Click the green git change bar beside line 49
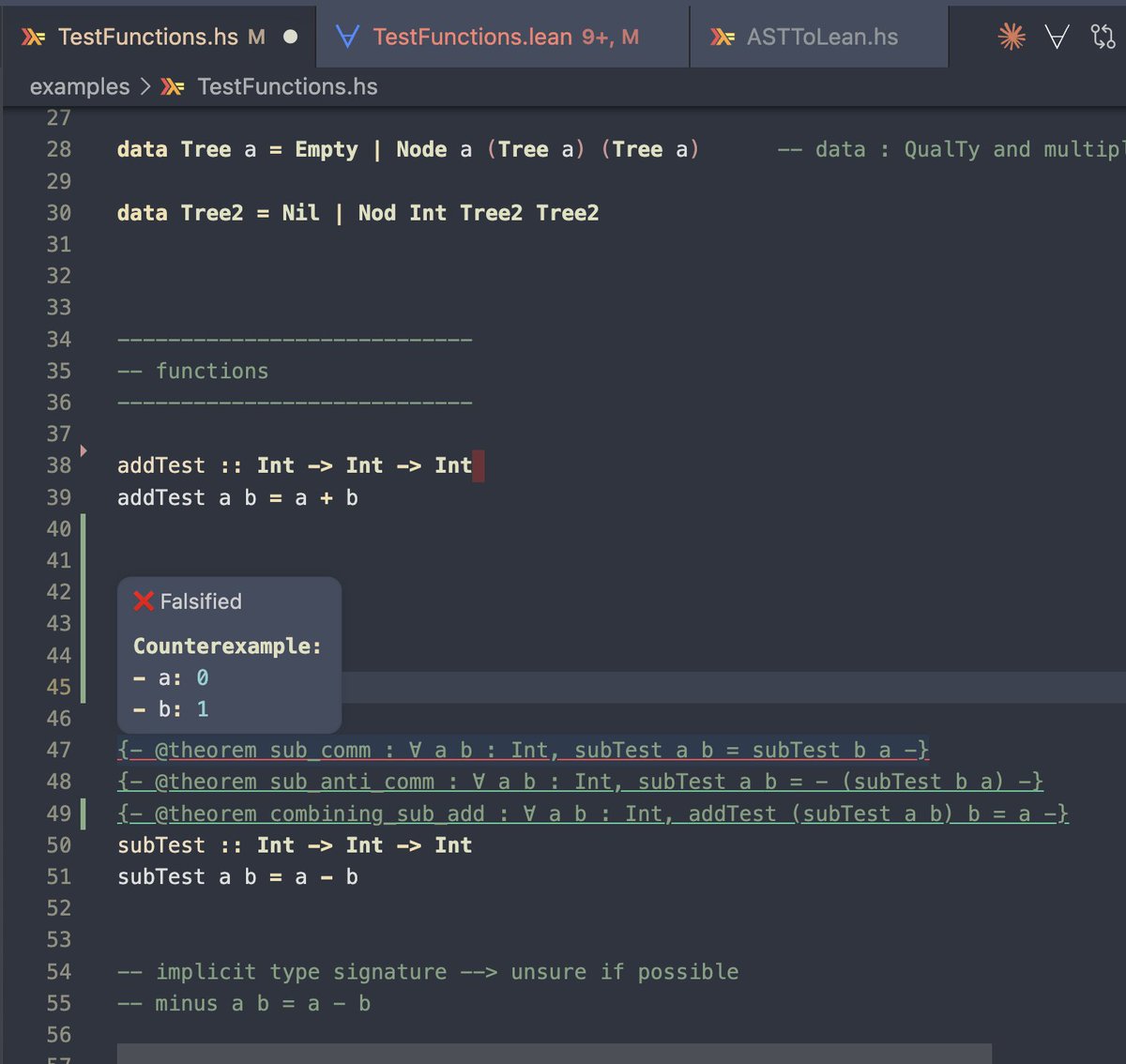 point(84,813)
